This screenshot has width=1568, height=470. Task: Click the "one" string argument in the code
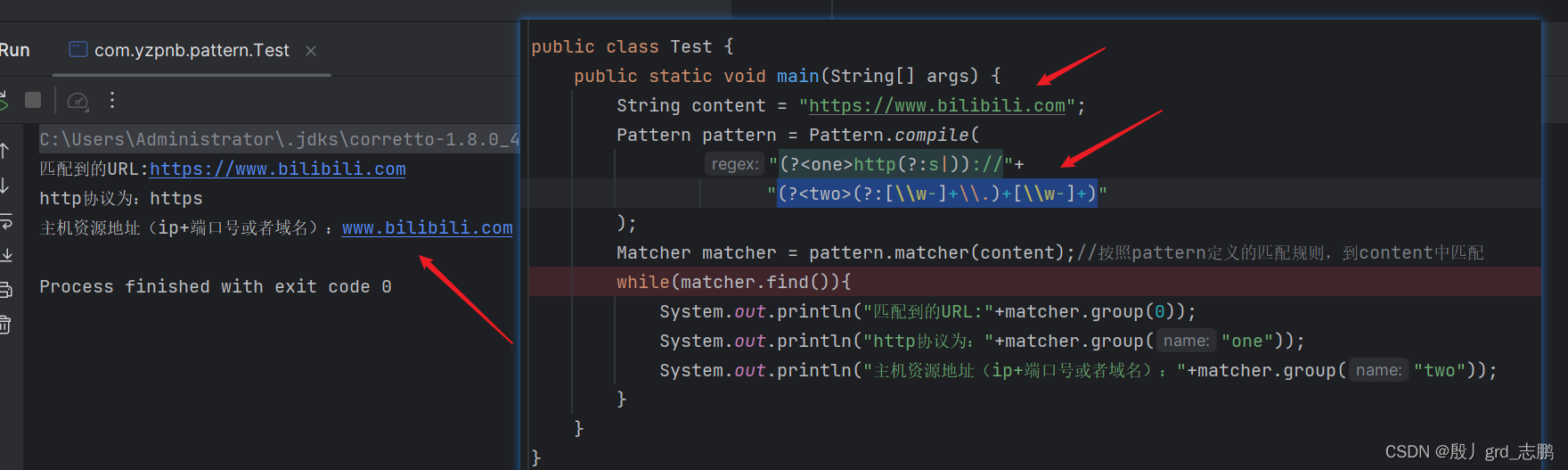tap(1247, 341)
